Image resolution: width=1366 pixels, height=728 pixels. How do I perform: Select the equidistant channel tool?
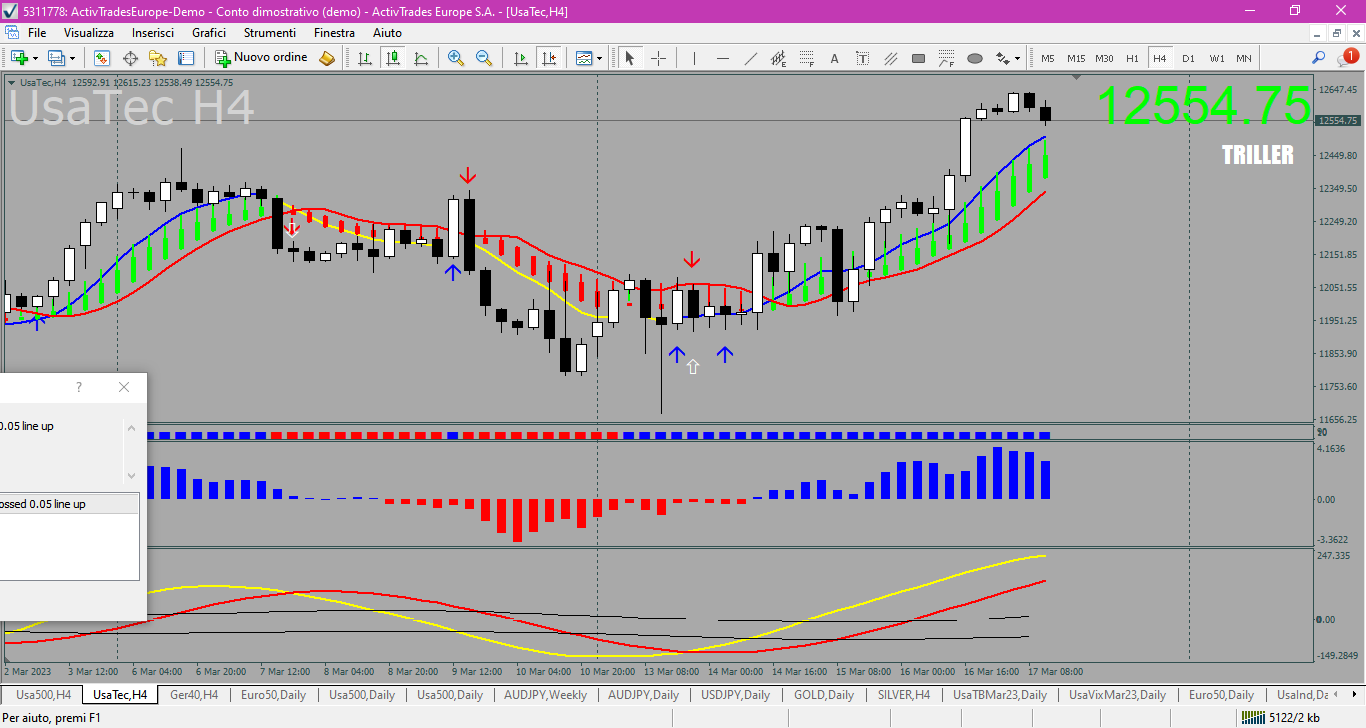(x=779, y=58)
